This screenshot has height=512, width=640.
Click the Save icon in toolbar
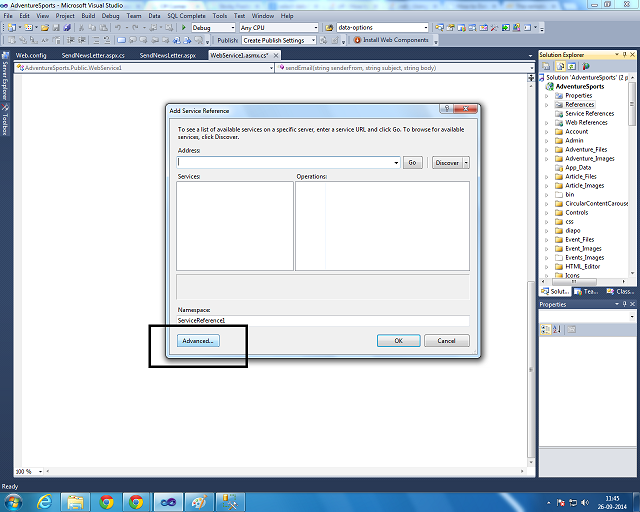56,28
